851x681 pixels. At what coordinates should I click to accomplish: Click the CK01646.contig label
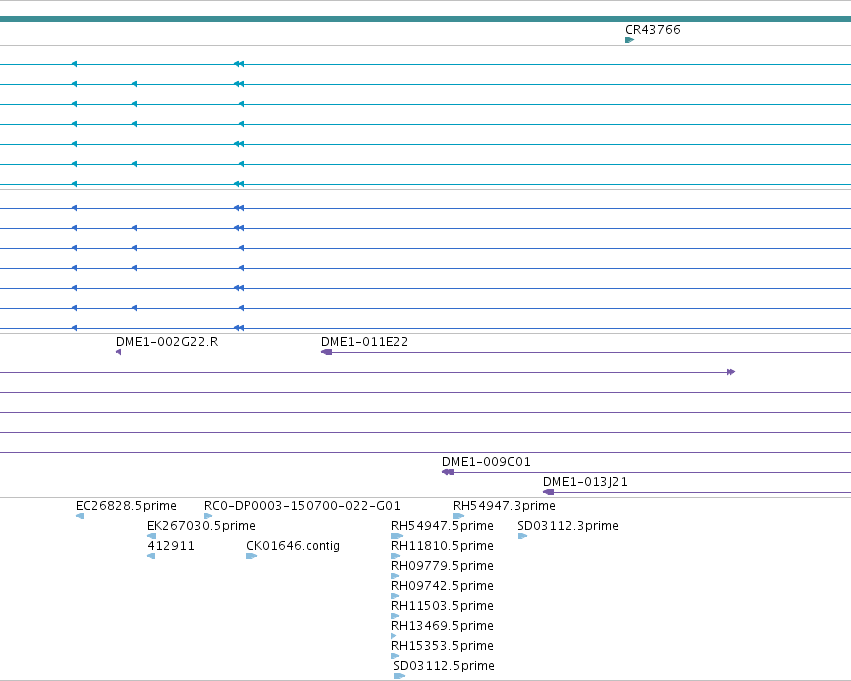point(293,546)
